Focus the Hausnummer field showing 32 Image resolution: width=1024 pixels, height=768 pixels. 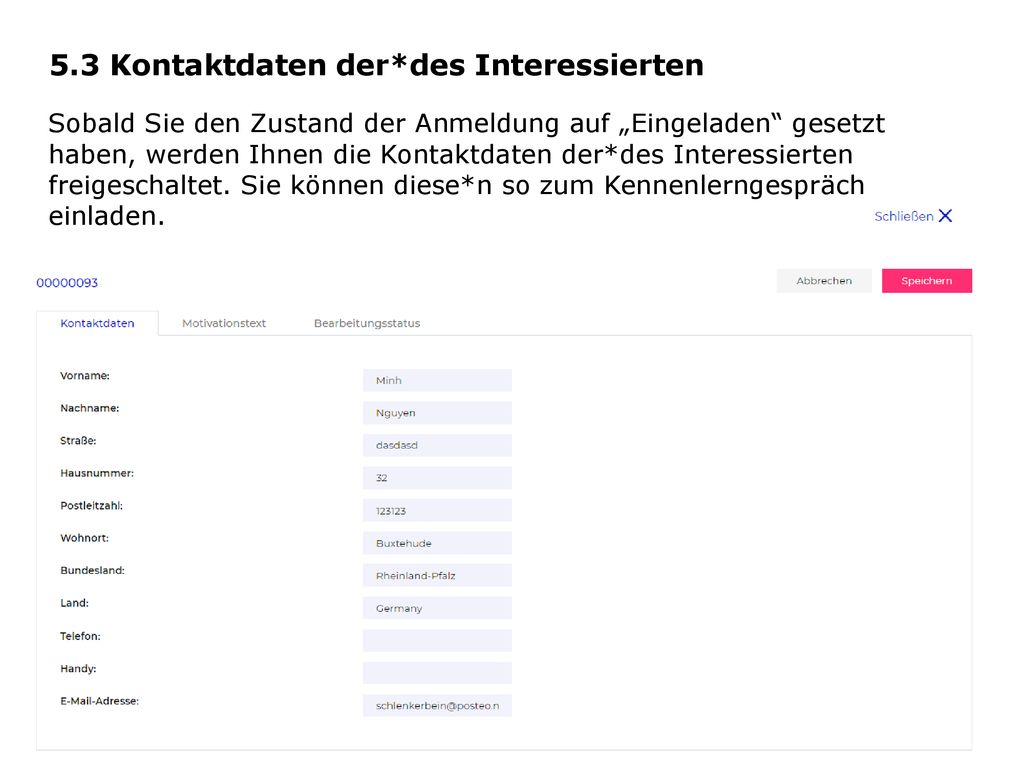pyautogui.click(x=438, y=478)
